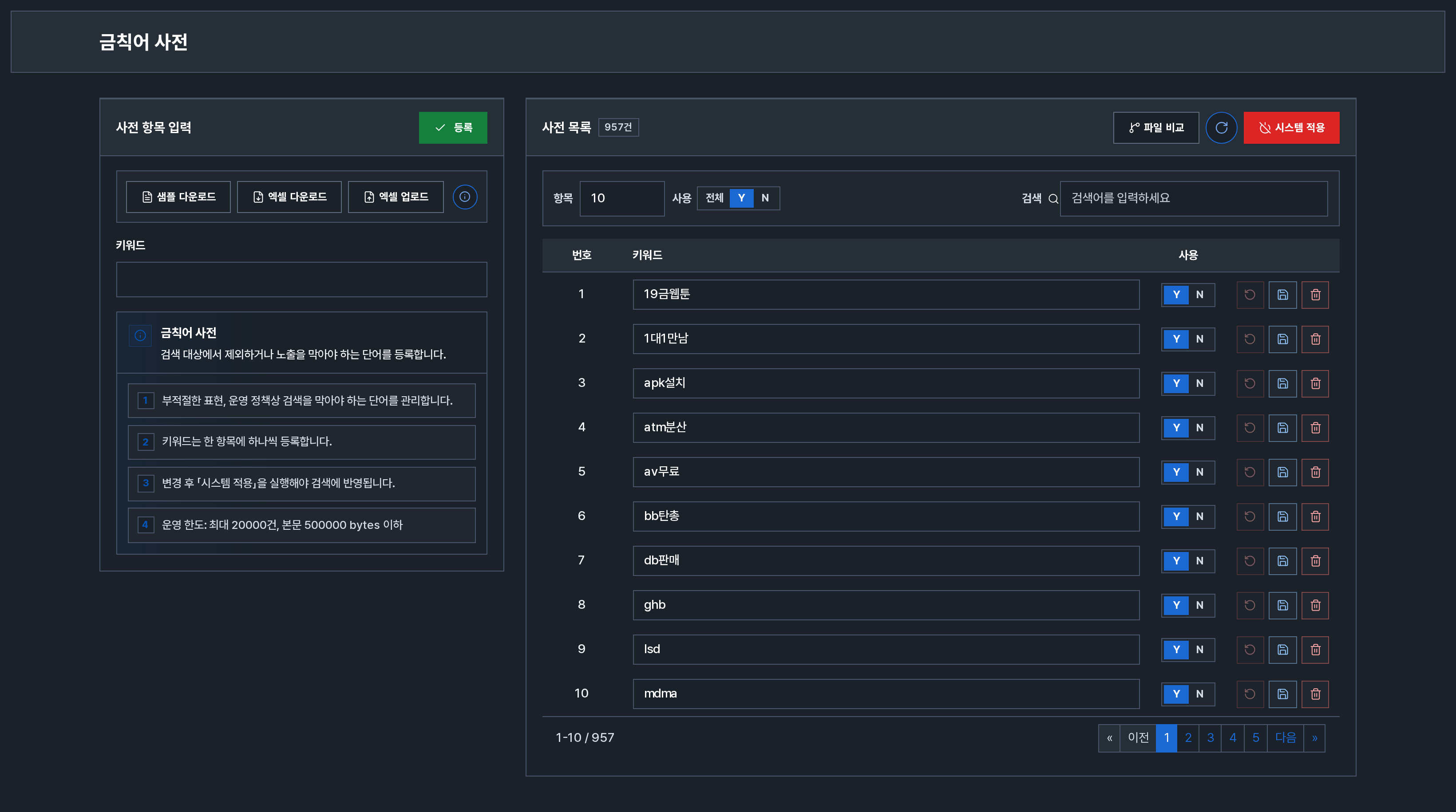Viewport: 1456px width, 812px height.
Task: Click the green 등록 button
Action: pos(453,128)
